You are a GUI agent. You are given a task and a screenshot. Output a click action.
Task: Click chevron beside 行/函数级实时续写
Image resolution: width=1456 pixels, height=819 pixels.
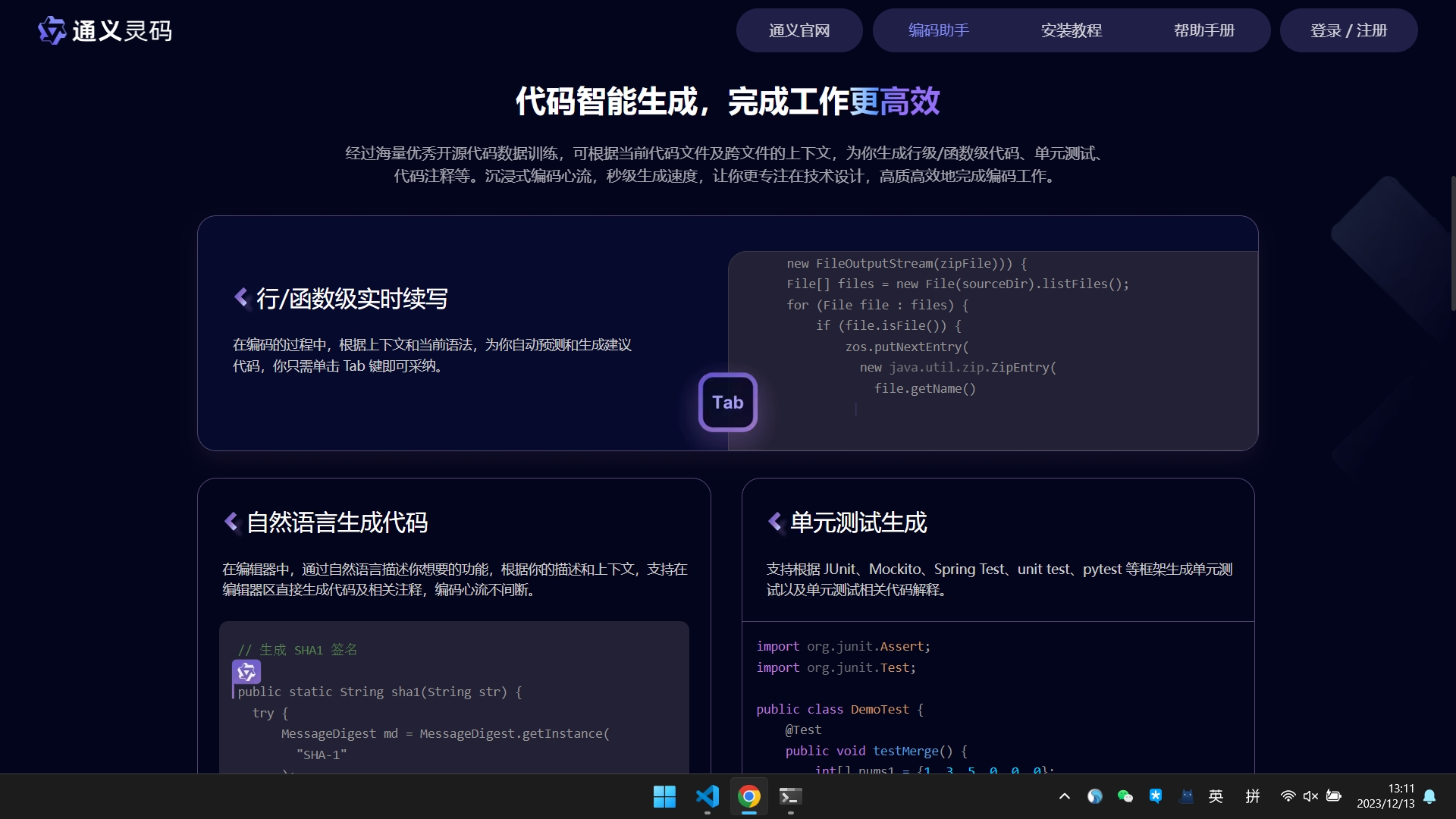point(241,297)
